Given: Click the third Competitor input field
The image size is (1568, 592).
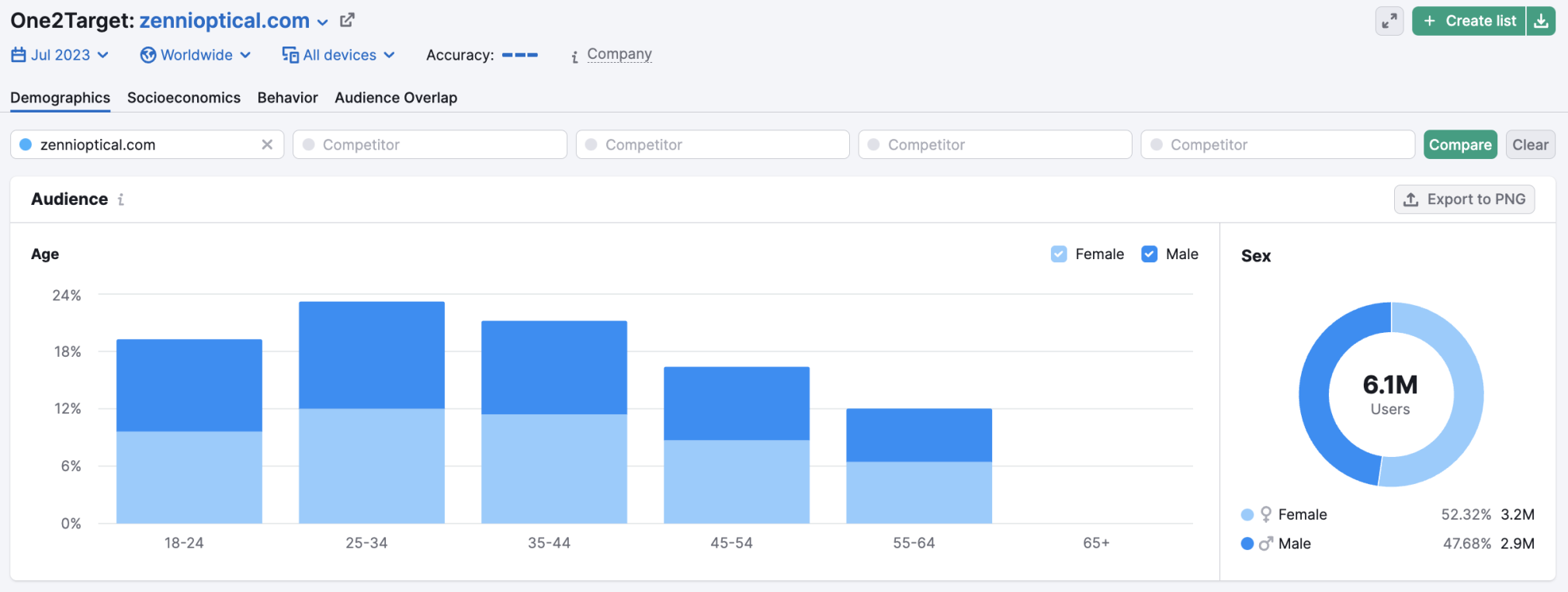Looking at the screenshot, I should (x=995, y=144).
